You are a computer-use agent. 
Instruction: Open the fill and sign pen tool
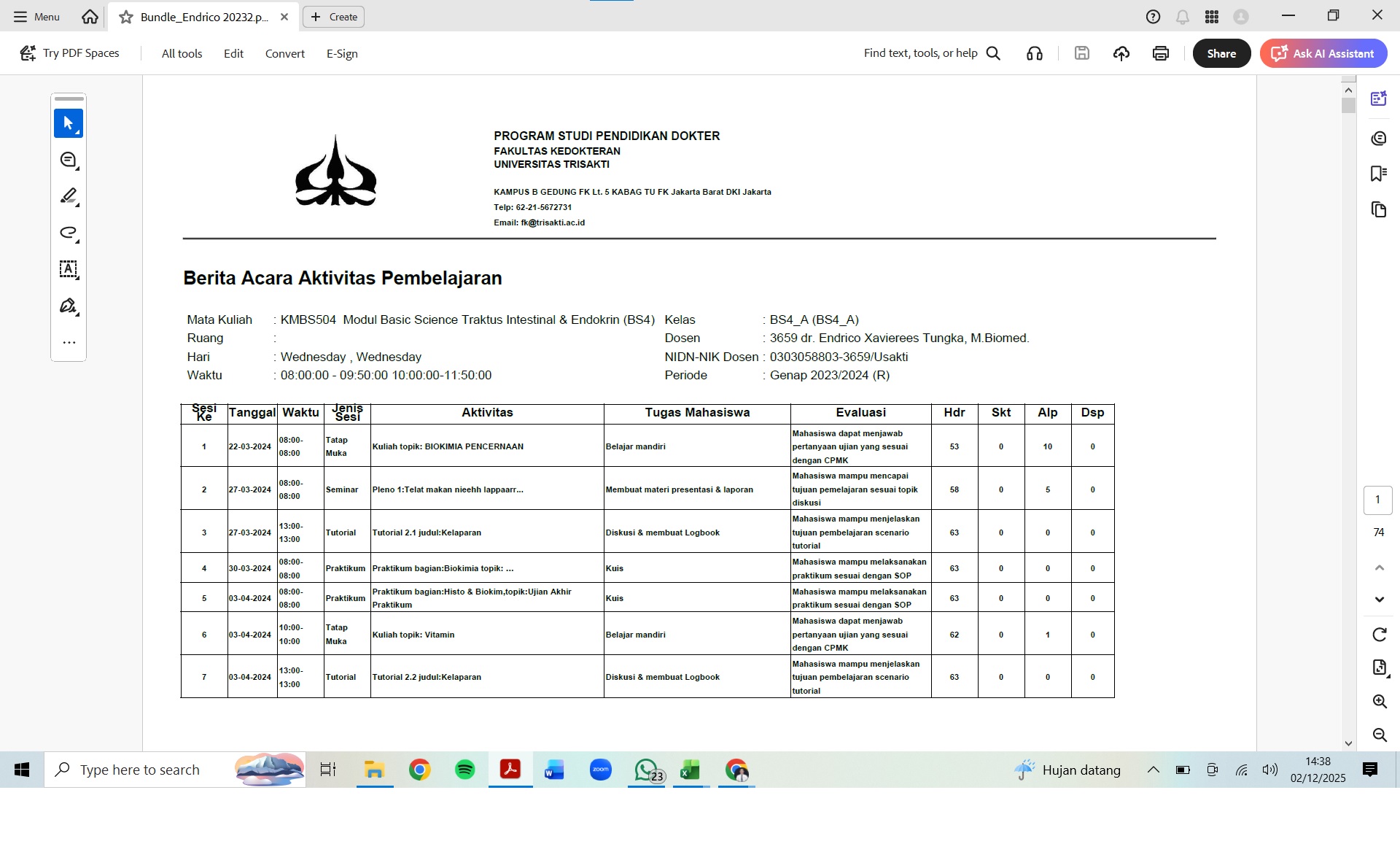pyautogui.click(x=69, y=306)
